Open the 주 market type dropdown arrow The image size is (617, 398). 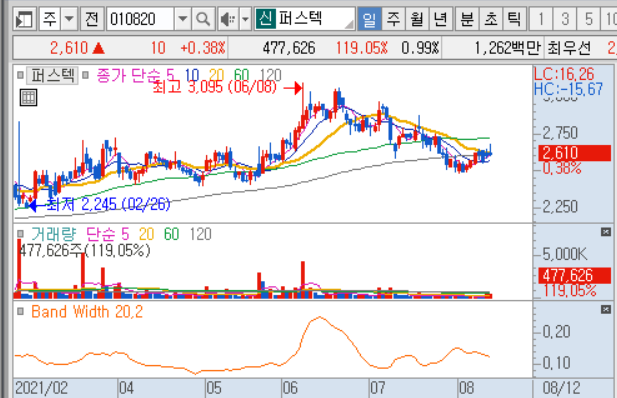tap(69, 19)
